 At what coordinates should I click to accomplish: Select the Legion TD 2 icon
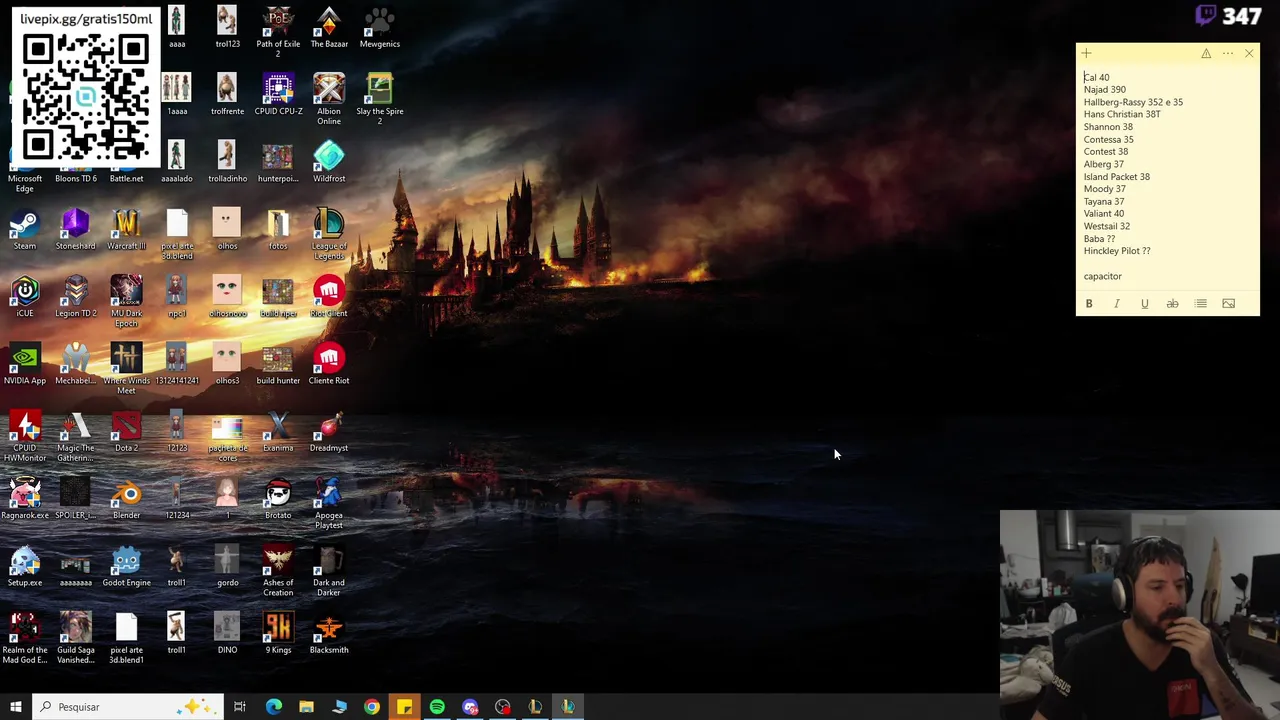pyautogui.click(x=75, y=296)
